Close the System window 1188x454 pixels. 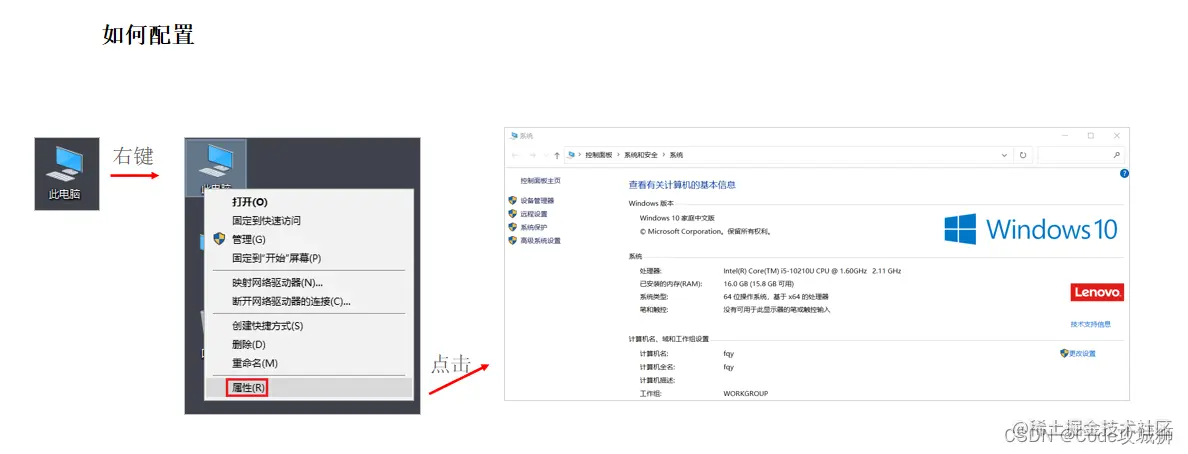pos(1117,136)
